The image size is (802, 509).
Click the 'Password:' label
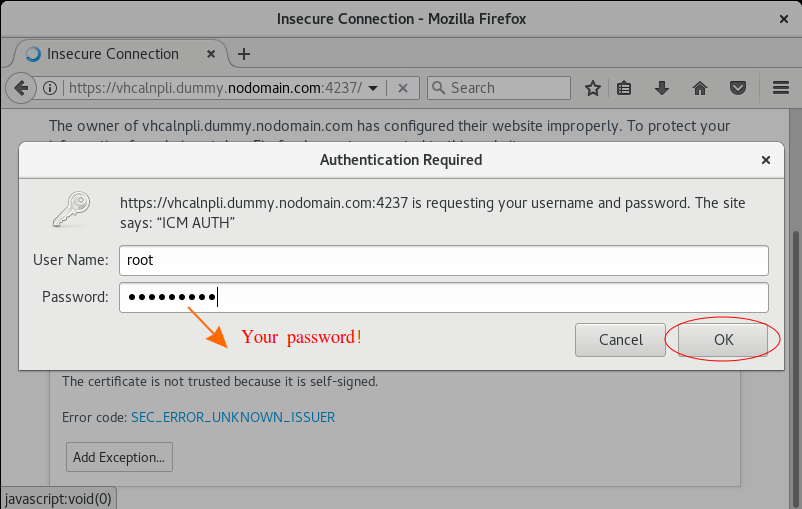coord(75,297)
